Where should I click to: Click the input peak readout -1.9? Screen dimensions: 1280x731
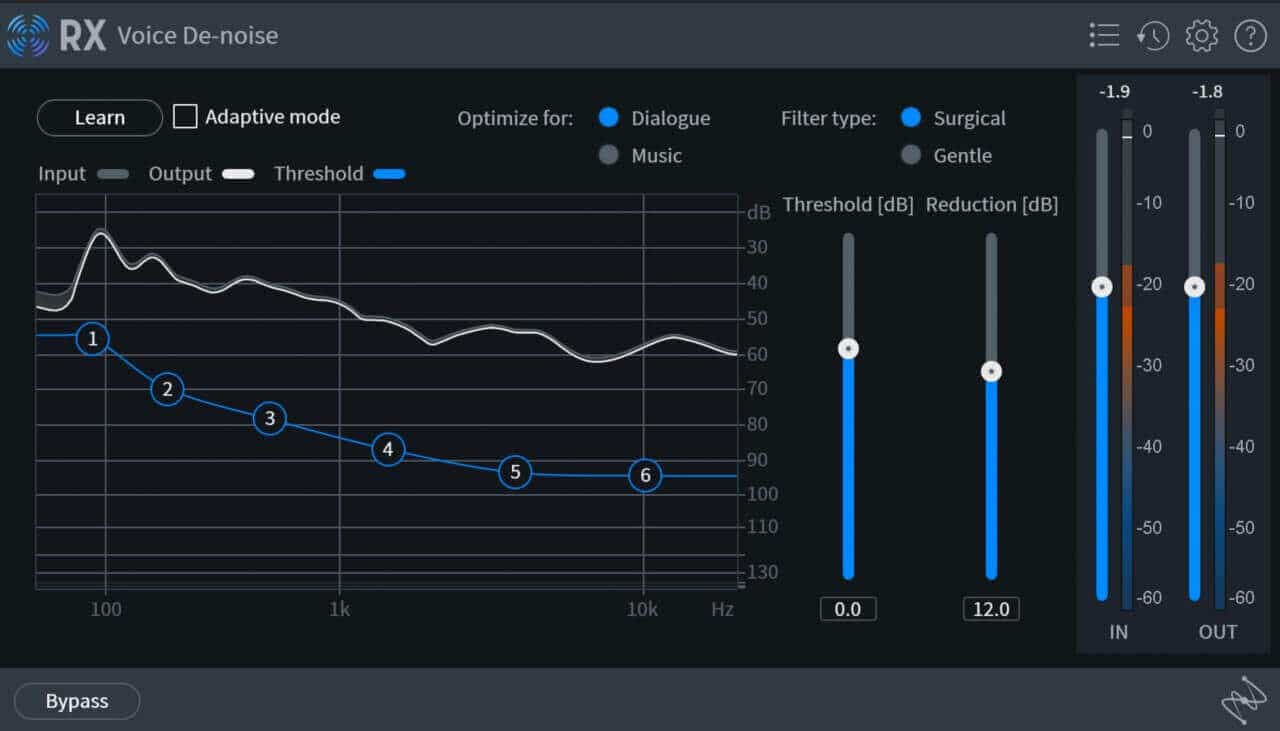[1114, 92]
